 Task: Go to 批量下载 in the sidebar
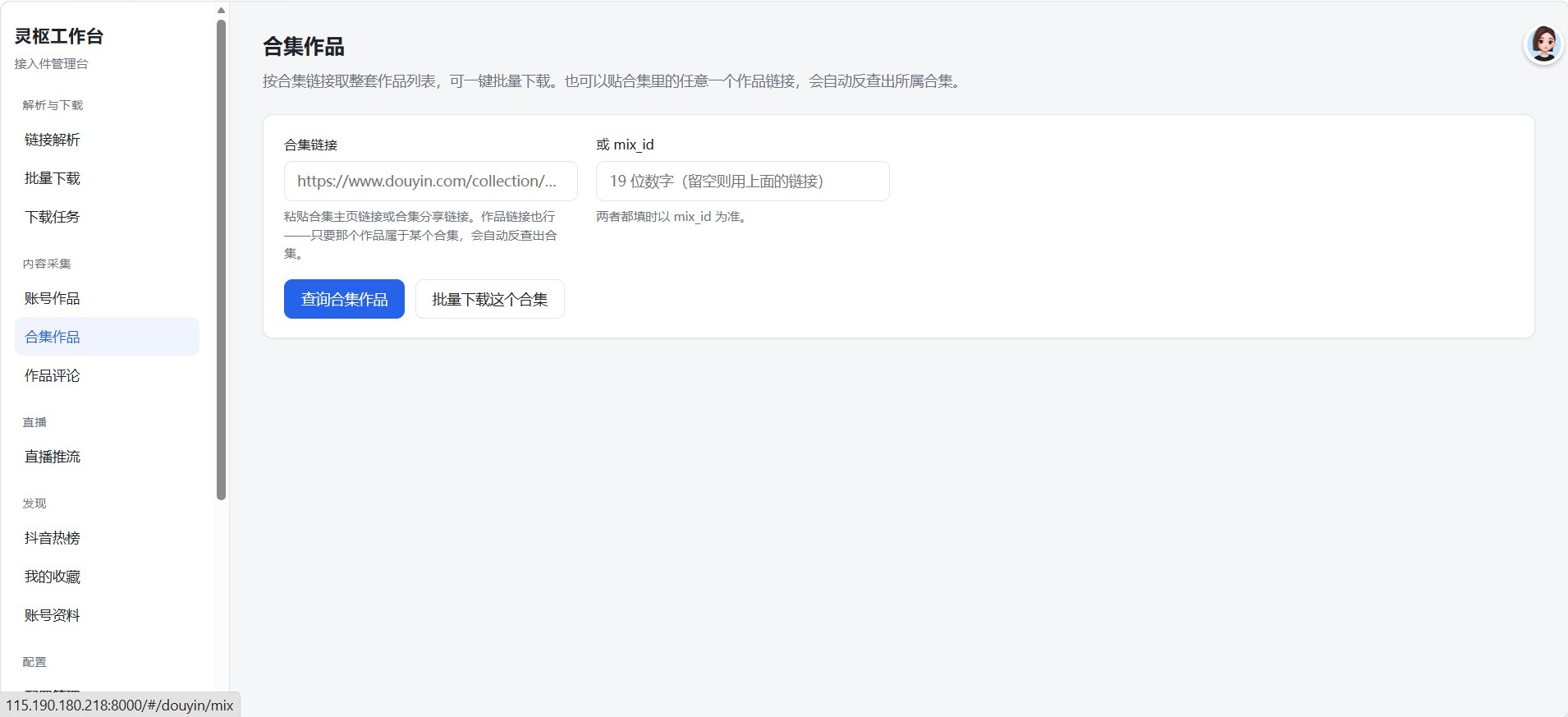tap(107, 178)
